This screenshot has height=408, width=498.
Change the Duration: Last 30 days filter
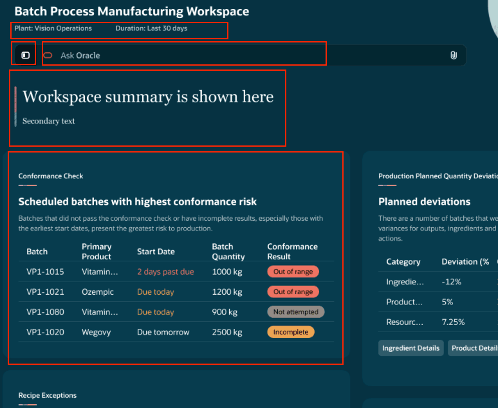[151, 28]
